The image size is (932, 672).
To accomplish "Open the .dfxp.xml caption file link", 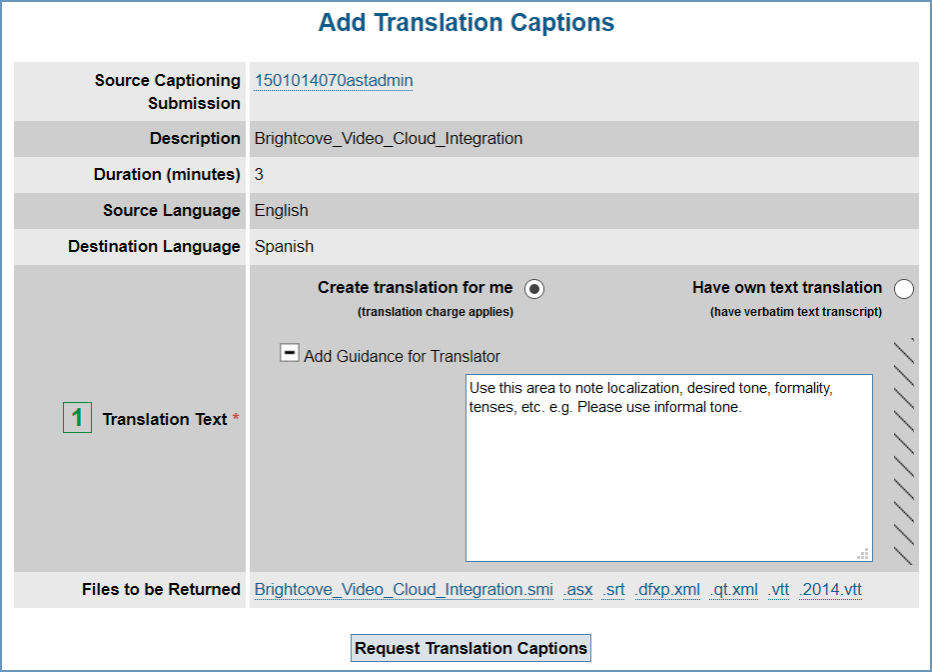I will coord(667,589).
